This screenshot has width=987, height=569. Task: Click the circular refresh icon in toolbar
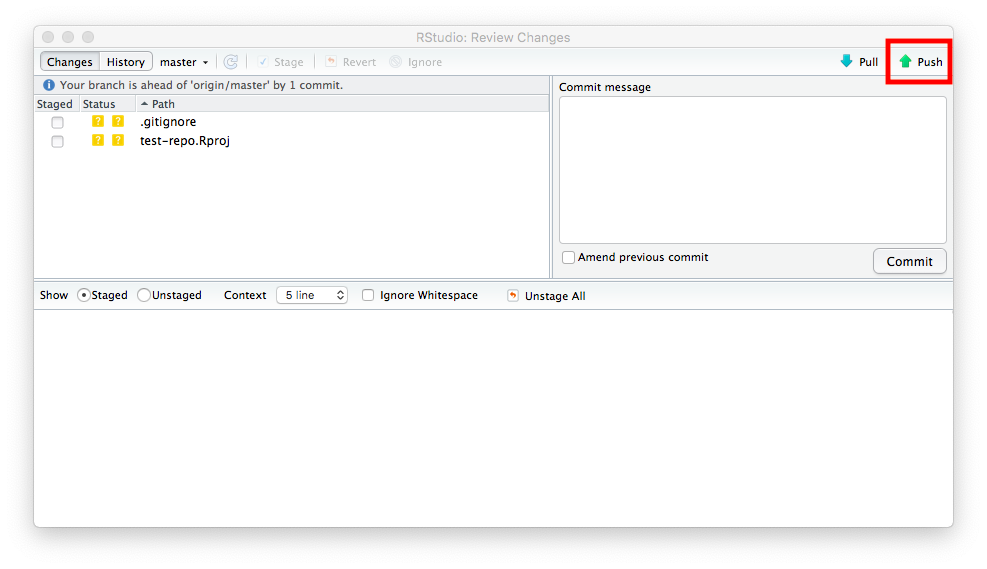point(231,62)
